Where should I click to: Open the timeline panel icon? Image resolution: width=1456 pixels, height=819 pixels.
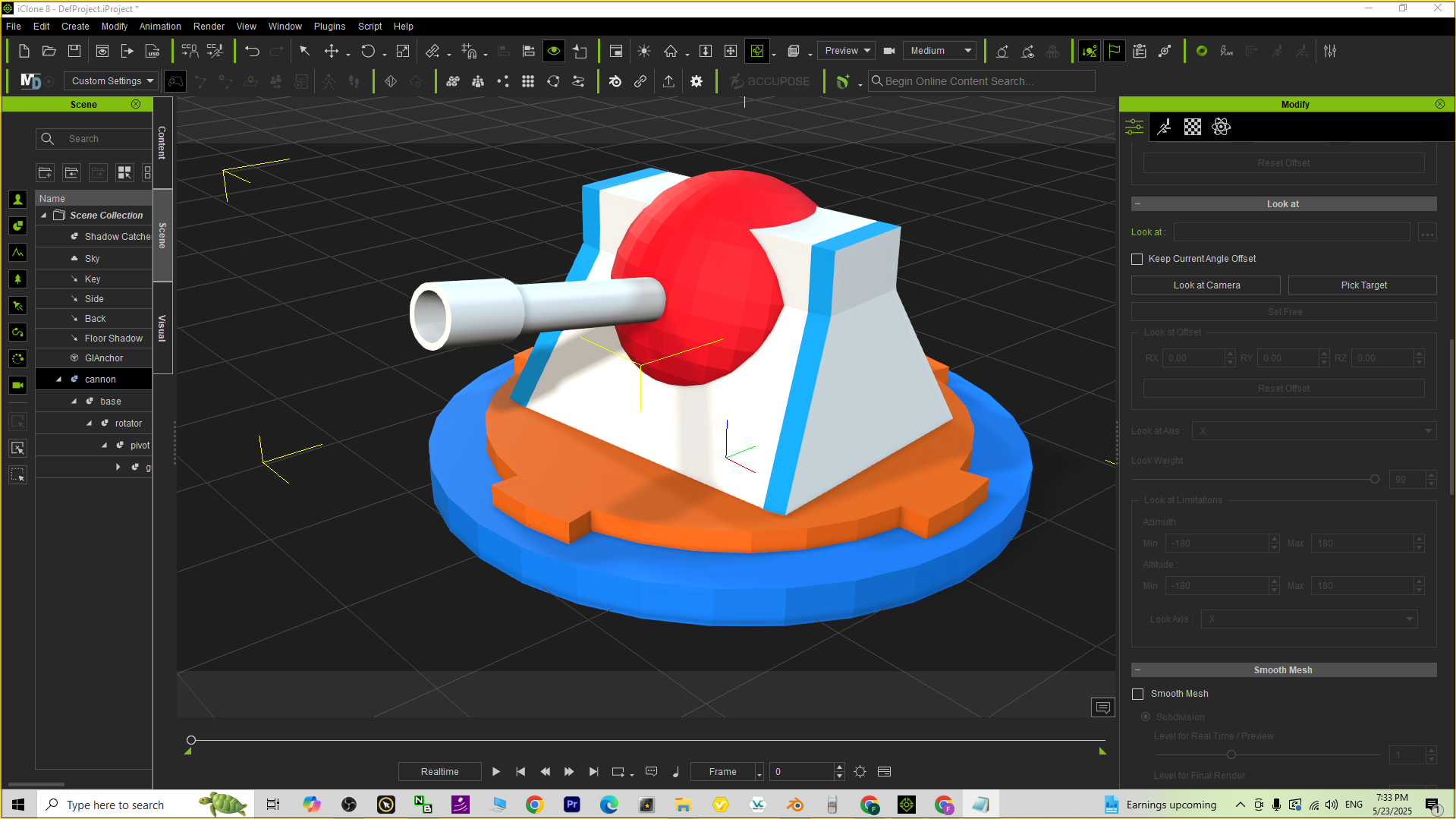(x=884, y=772)
